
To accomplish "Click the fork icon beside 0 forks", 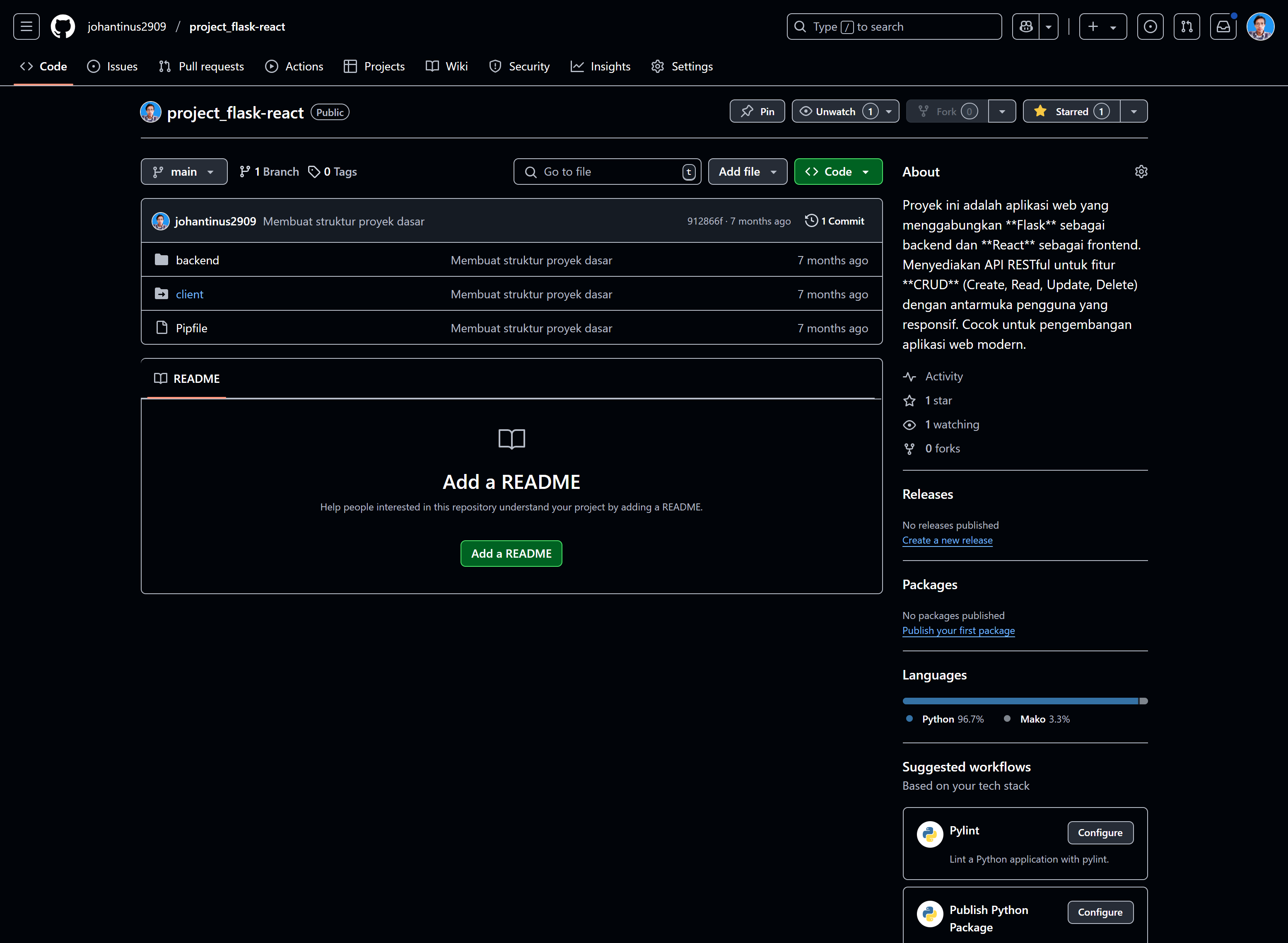I will [x=909, y=449].
